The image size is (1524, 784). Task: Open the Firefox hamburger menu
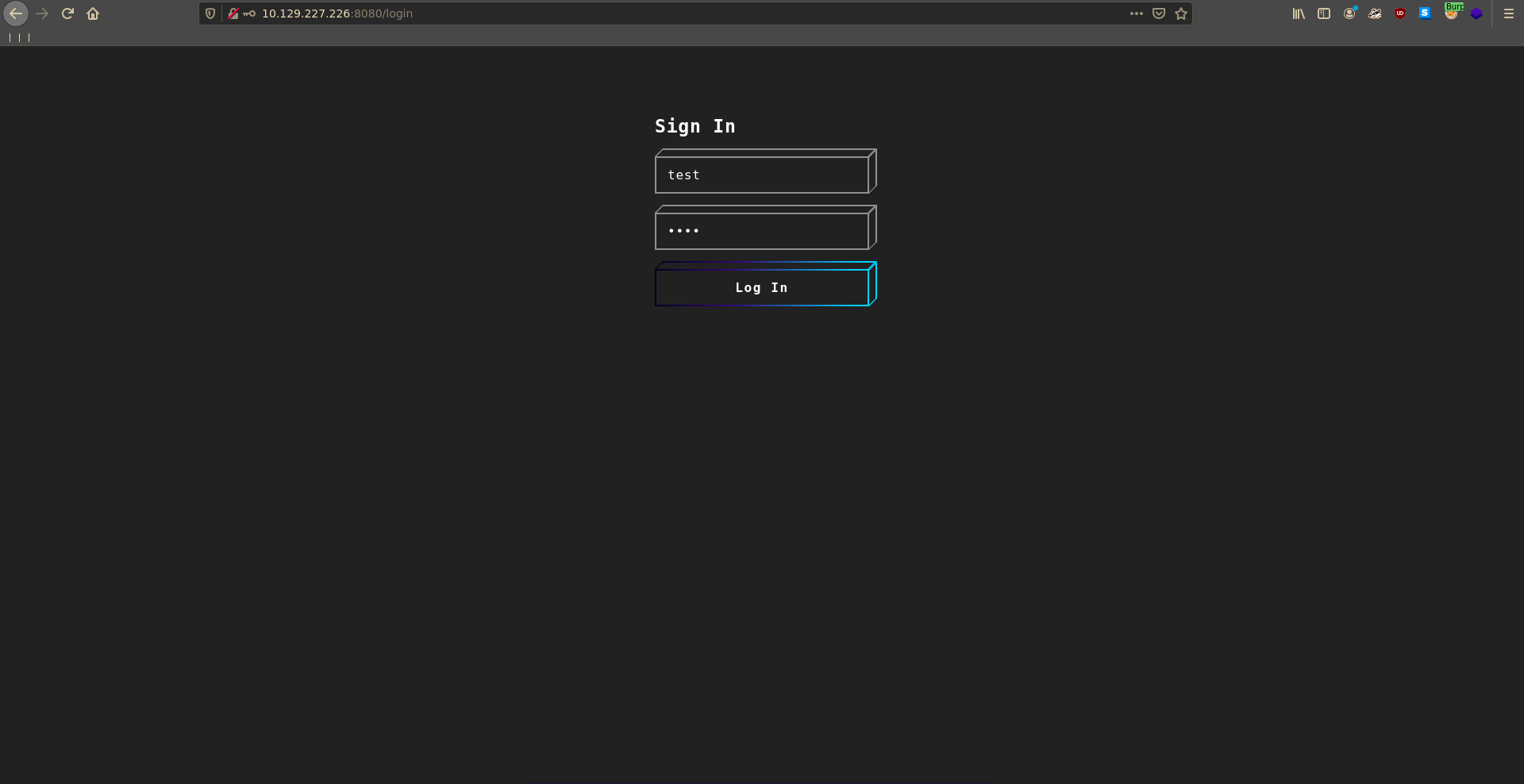(1509, 13)
